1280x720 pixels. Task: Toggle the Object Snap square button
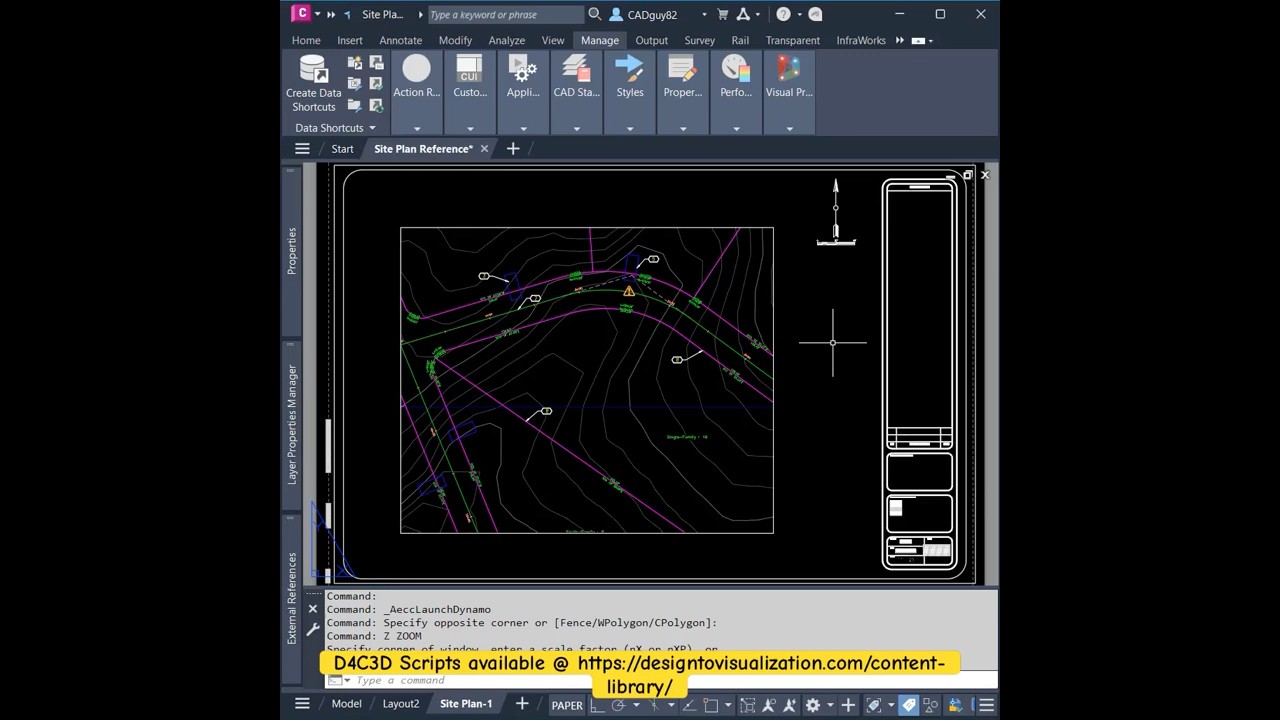coord(711,705)
